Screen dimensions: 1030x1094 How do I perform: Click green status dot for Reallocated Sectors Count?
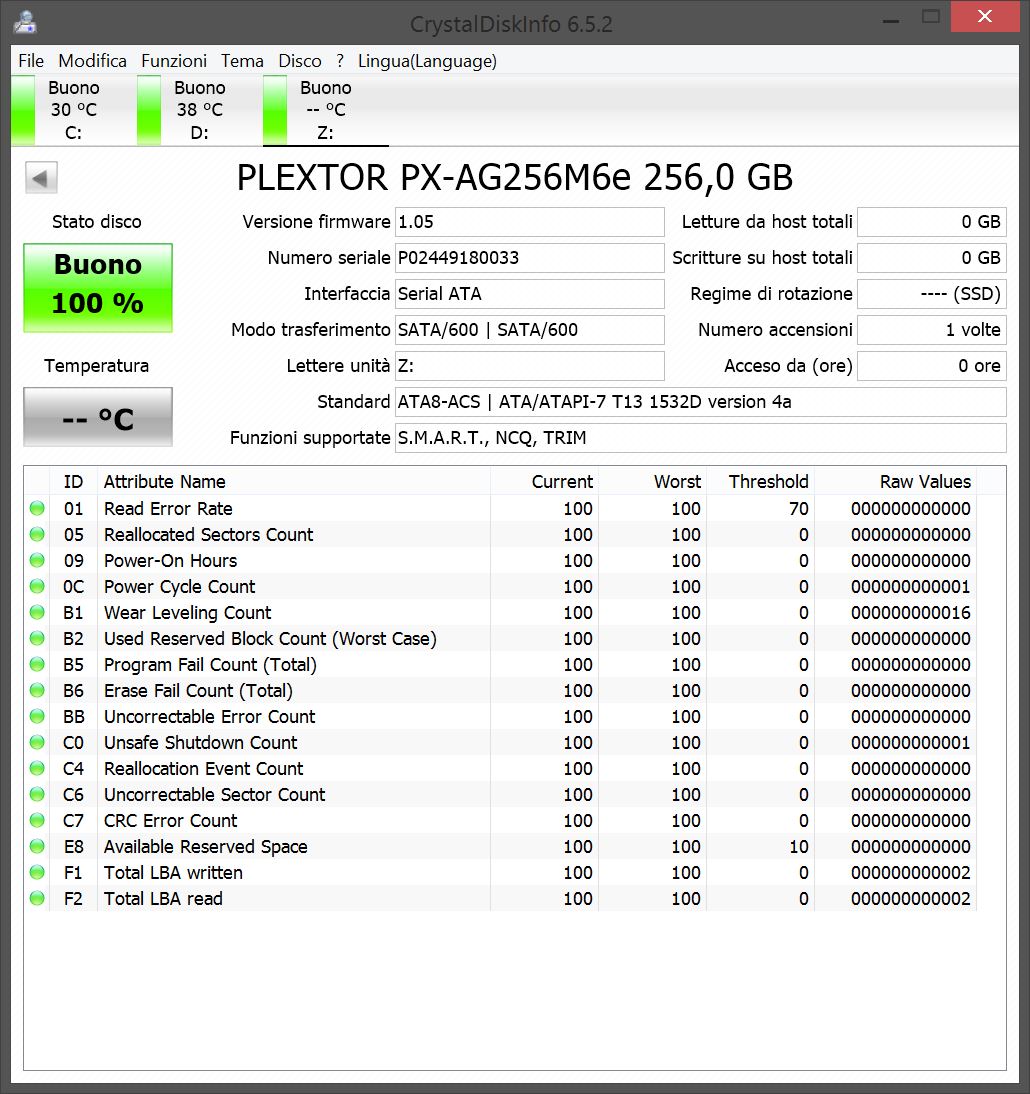[37, 534]
